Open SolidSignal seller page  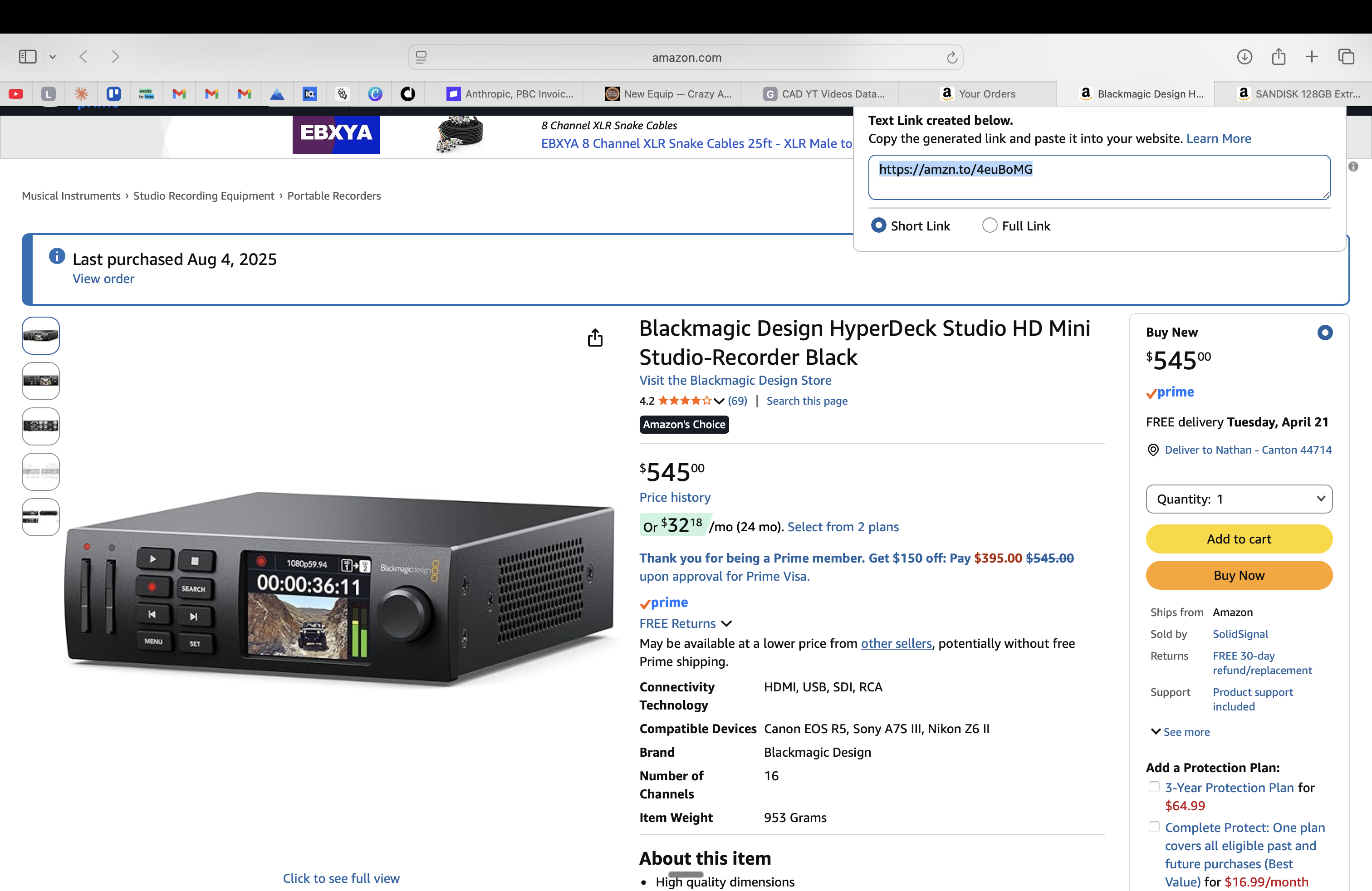(x=1240, y=633)
